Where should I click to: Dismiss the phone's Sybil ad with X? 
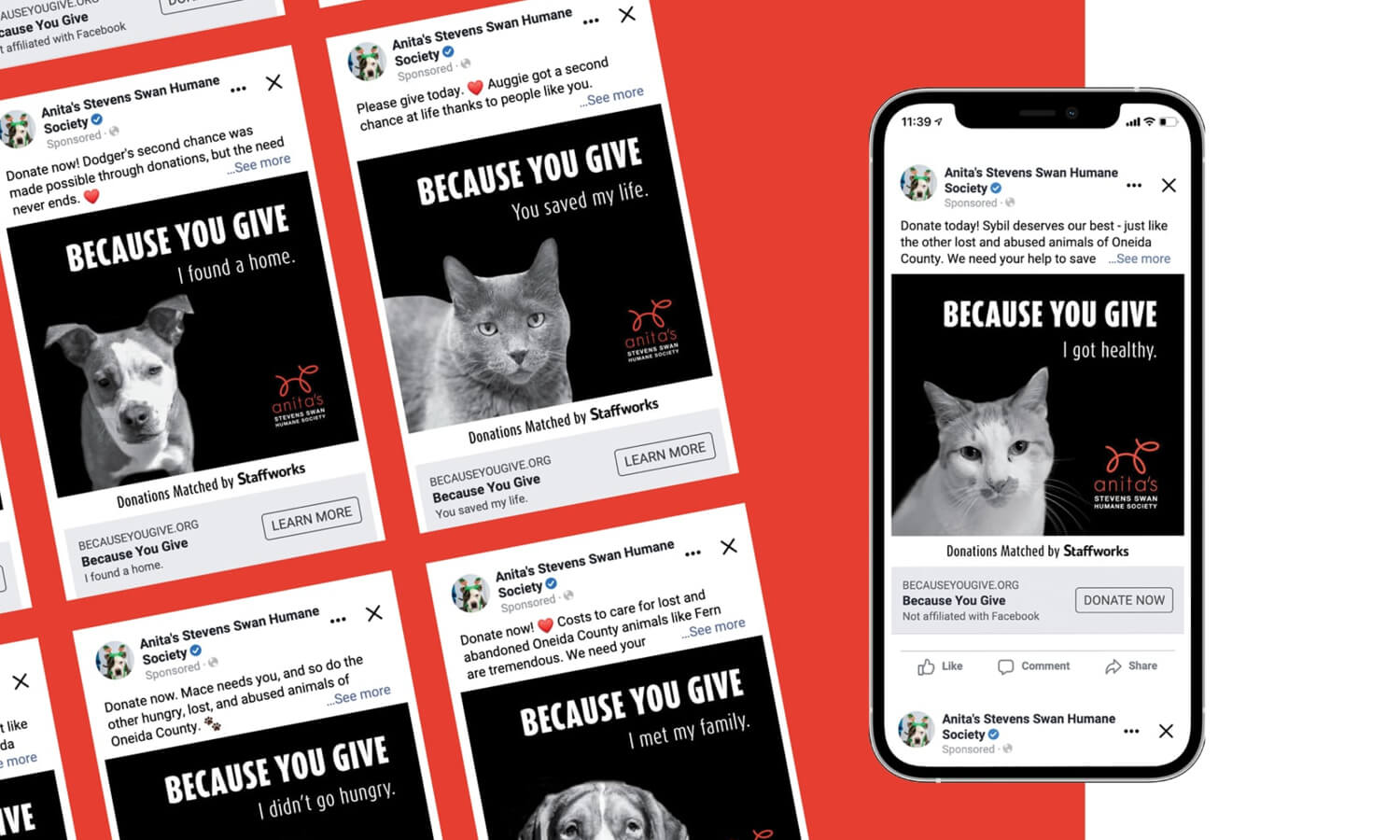(1169, 186)
